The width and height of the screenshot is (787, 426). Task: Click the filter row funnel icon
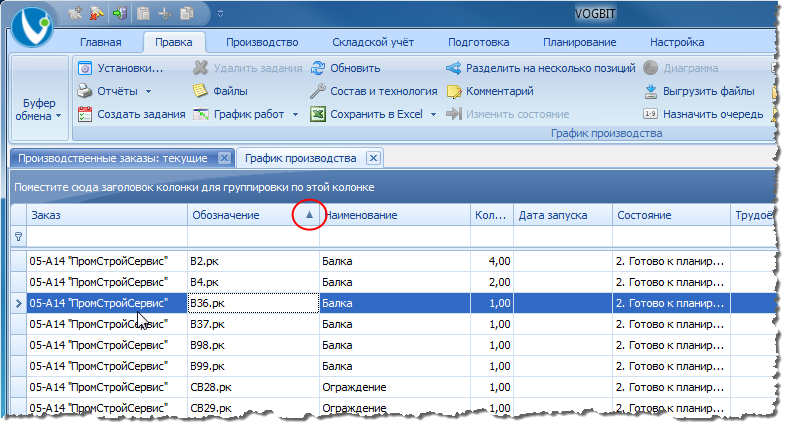(x=19, y=236)
